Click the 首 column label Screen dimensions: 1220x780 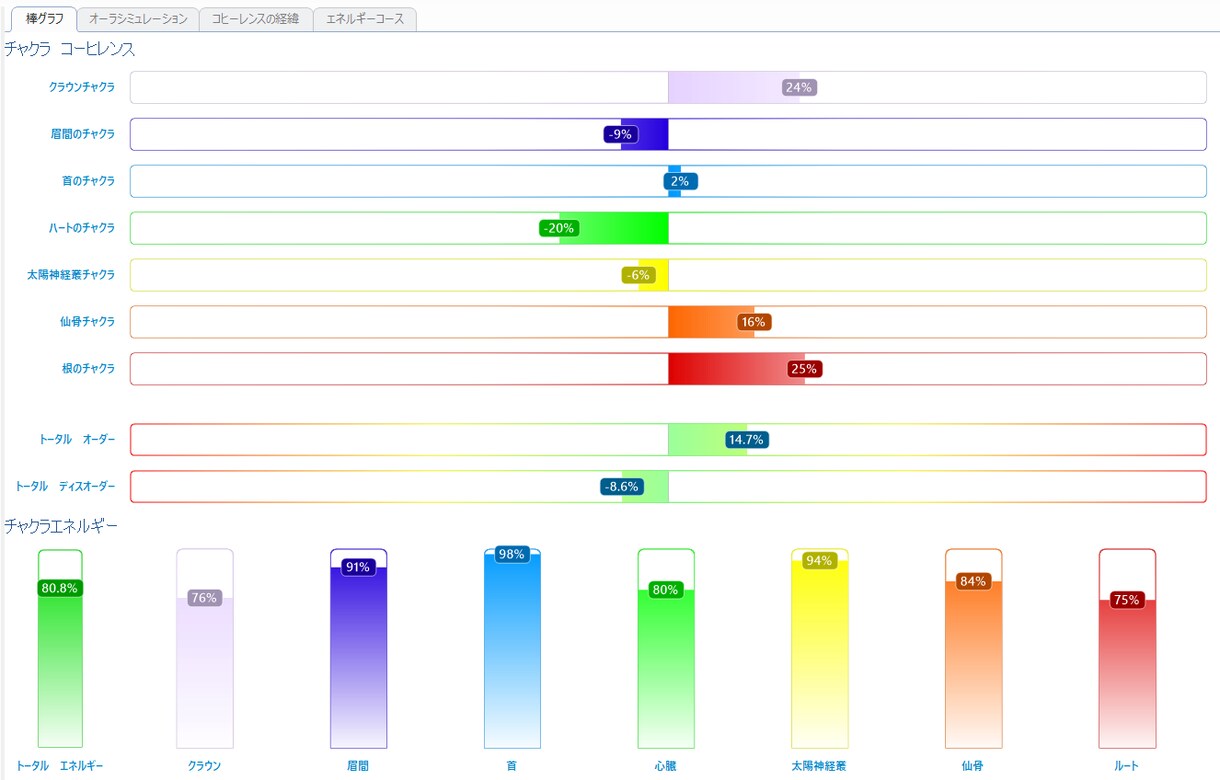[x=512, y=766]
